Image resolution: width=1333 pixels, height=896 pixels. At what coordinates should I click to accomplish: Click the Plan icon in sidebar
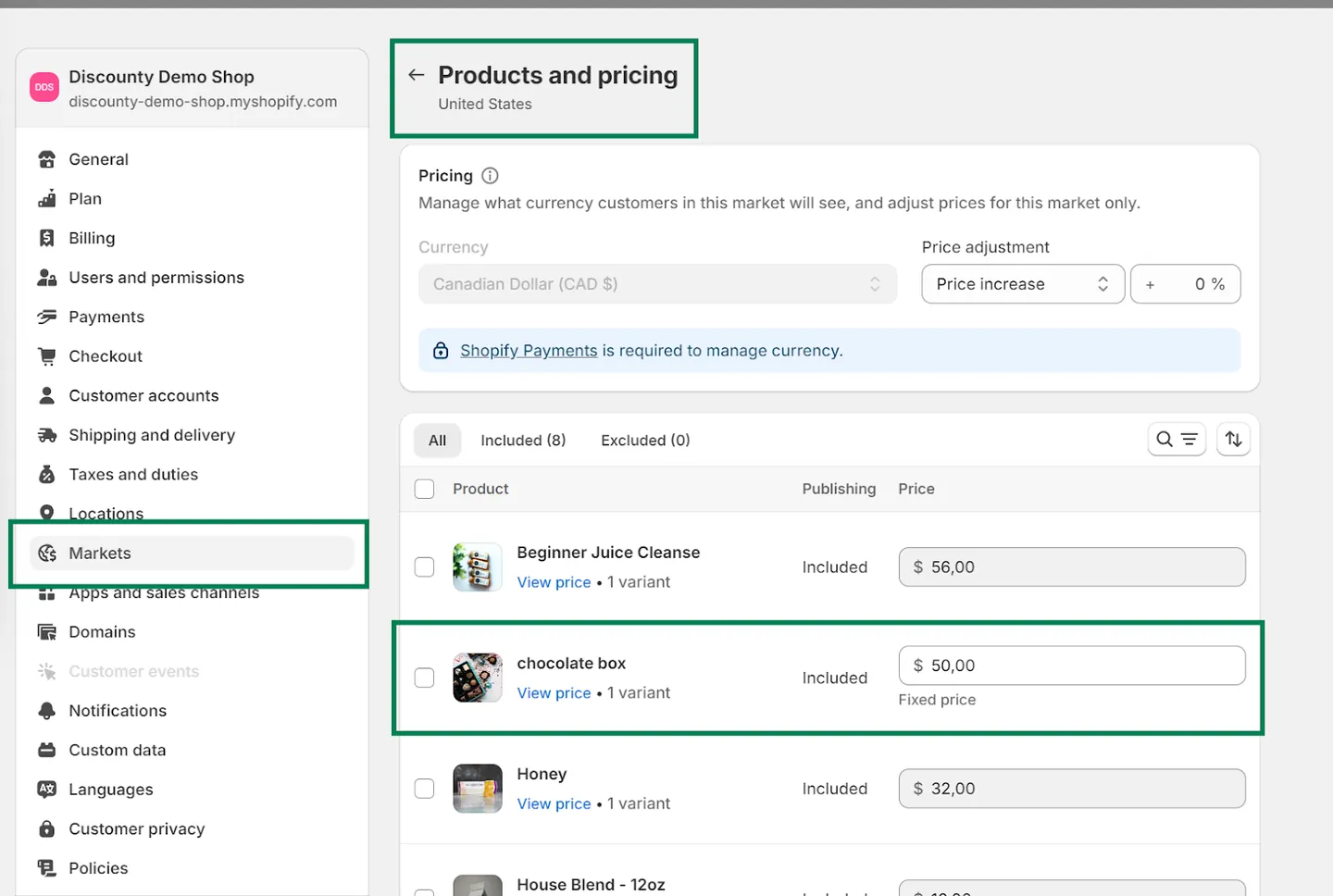point(46,199)
